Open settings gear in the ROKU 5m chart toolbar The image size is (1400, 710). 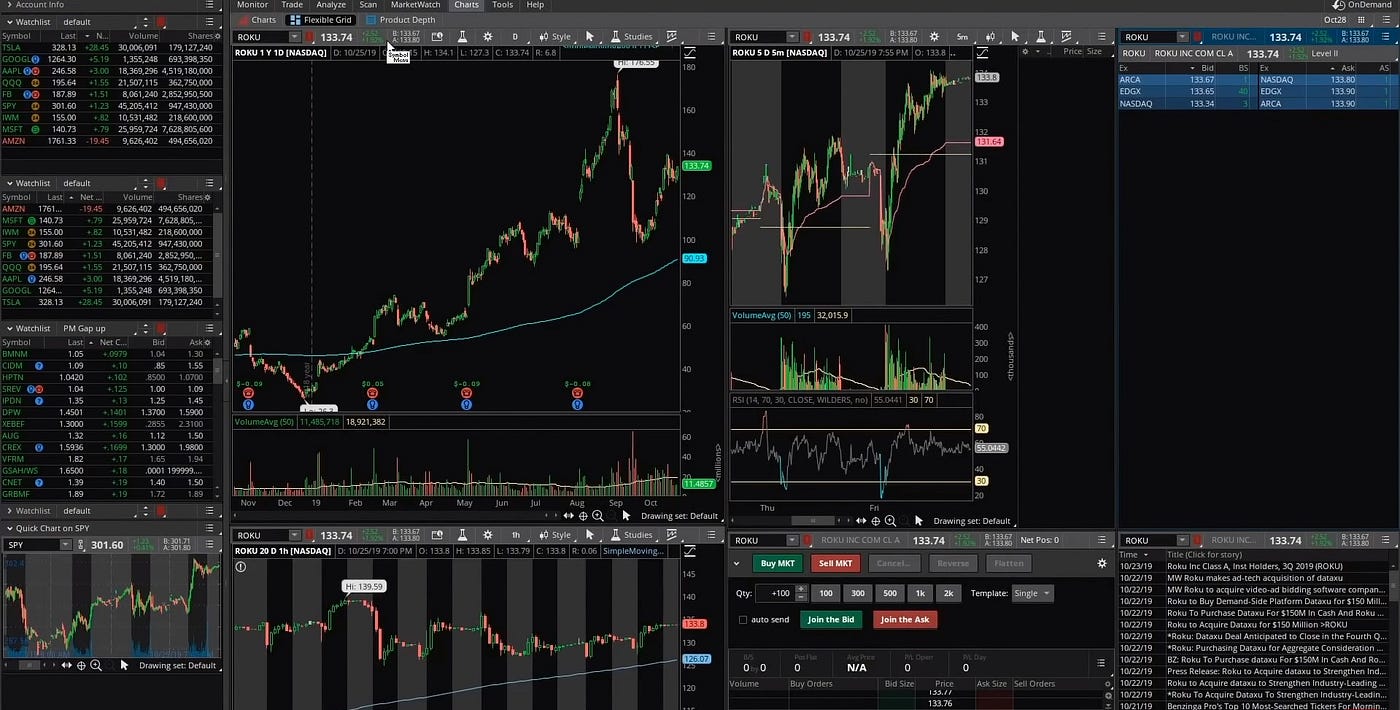click(x=934, y=37)
